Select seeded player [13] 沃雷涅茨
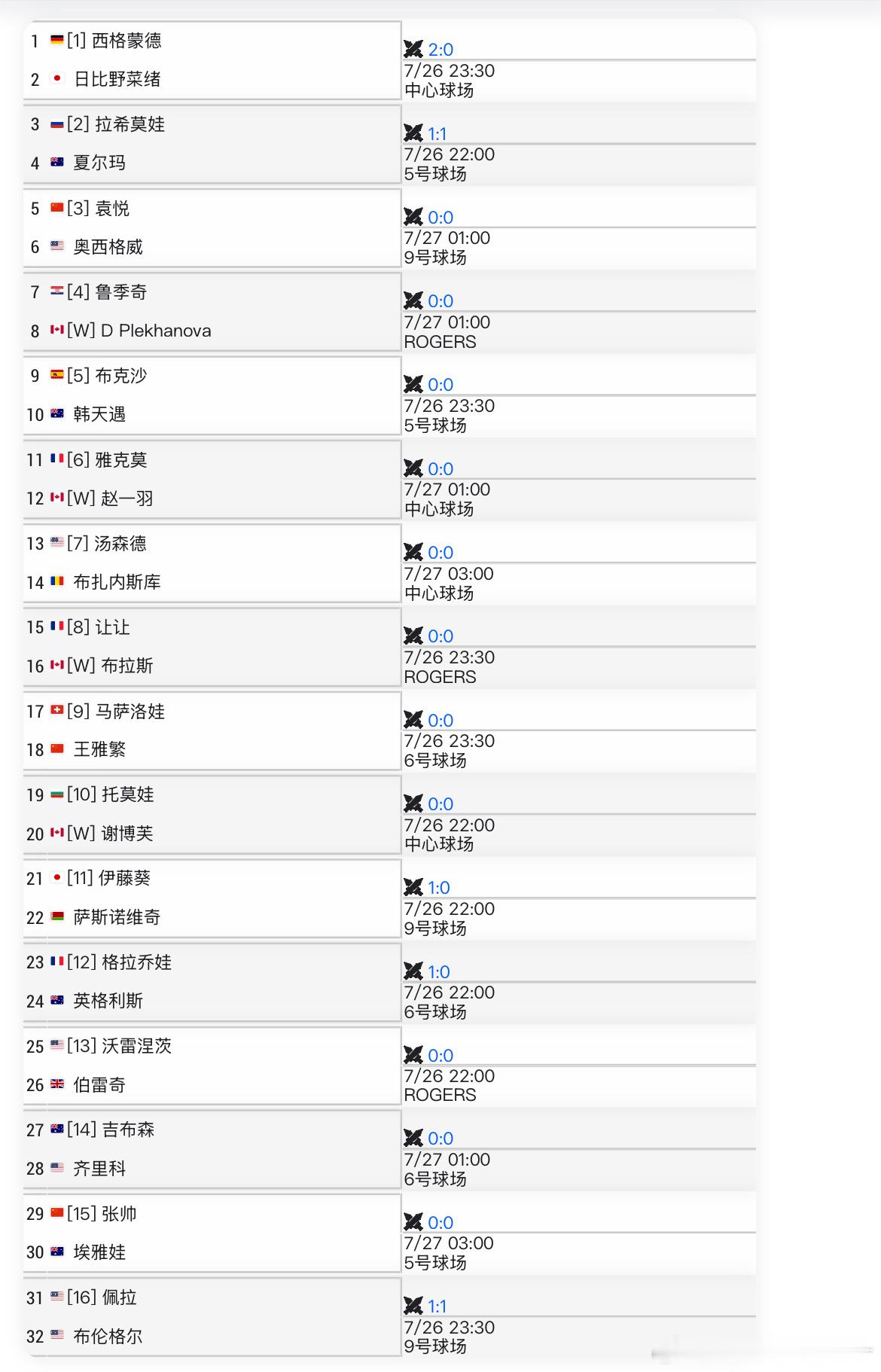The height and width of the screenshot is (1372, 881). pos(119,1046)
